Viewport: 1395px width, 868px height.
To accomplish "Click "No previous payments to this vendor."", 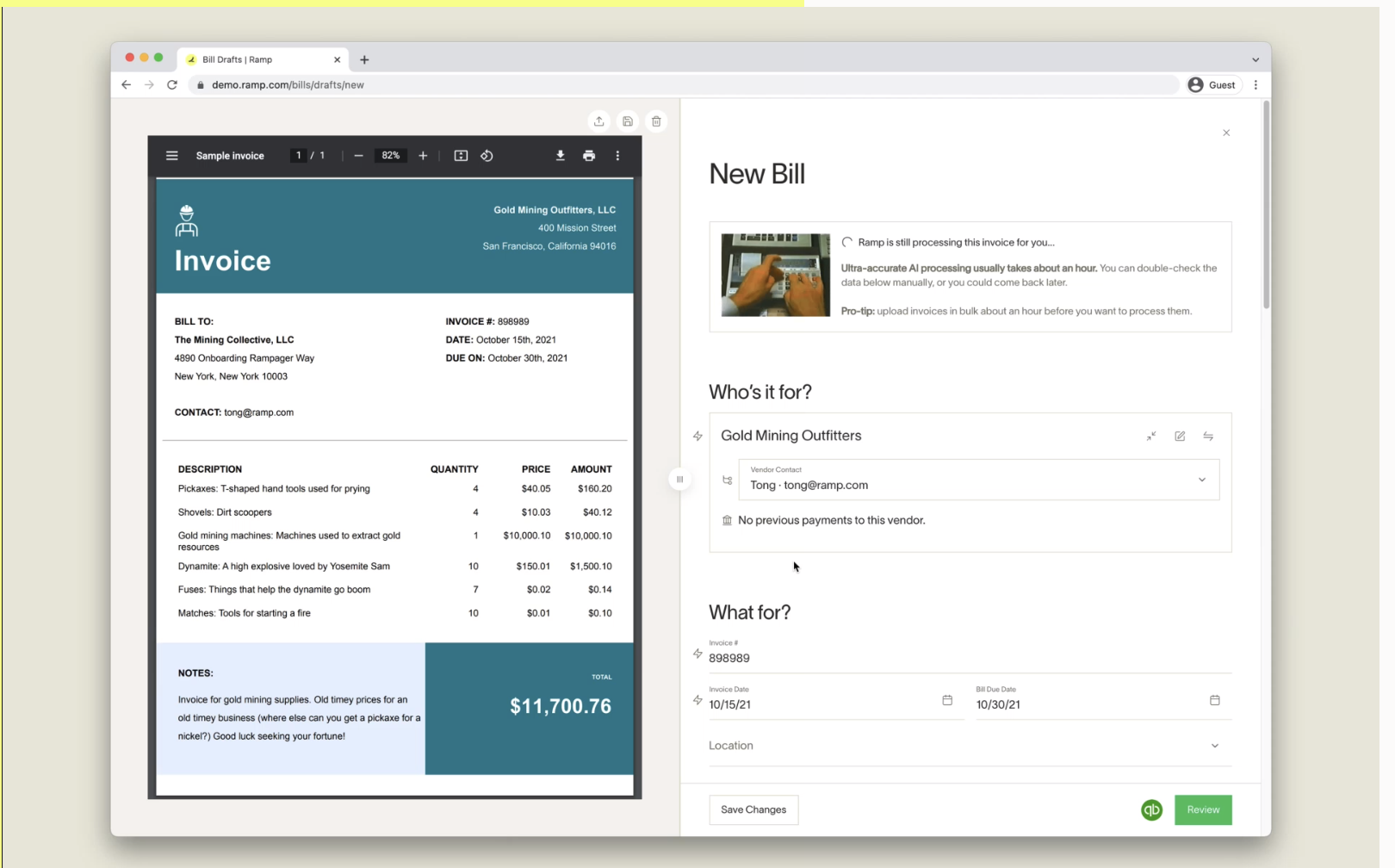I will [x=831, y=520].
